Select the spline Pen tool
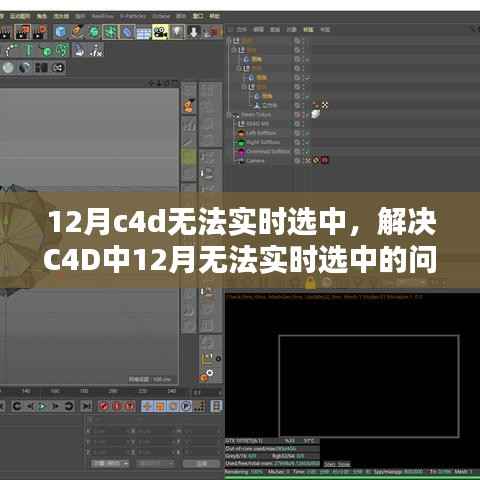The width and height of the screenshot is (480, 480). pyautogui.click(x=77, y=32)
